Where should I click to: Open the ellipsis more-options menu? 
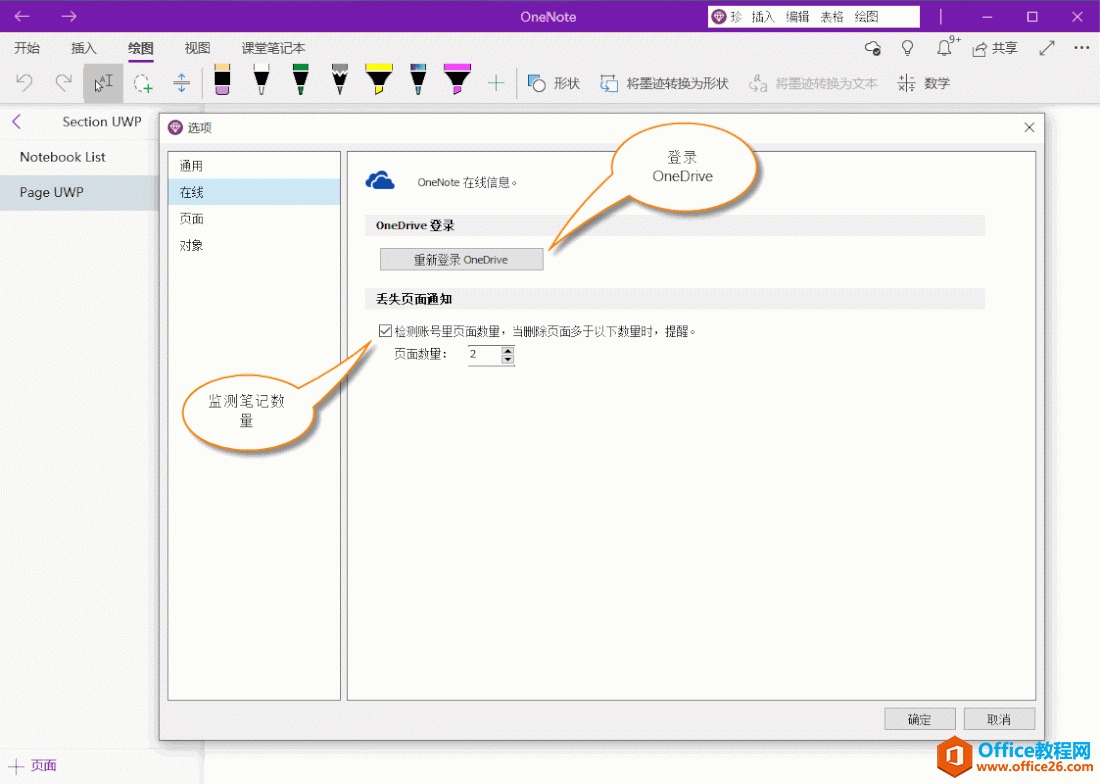click(x=1081, y=47)
